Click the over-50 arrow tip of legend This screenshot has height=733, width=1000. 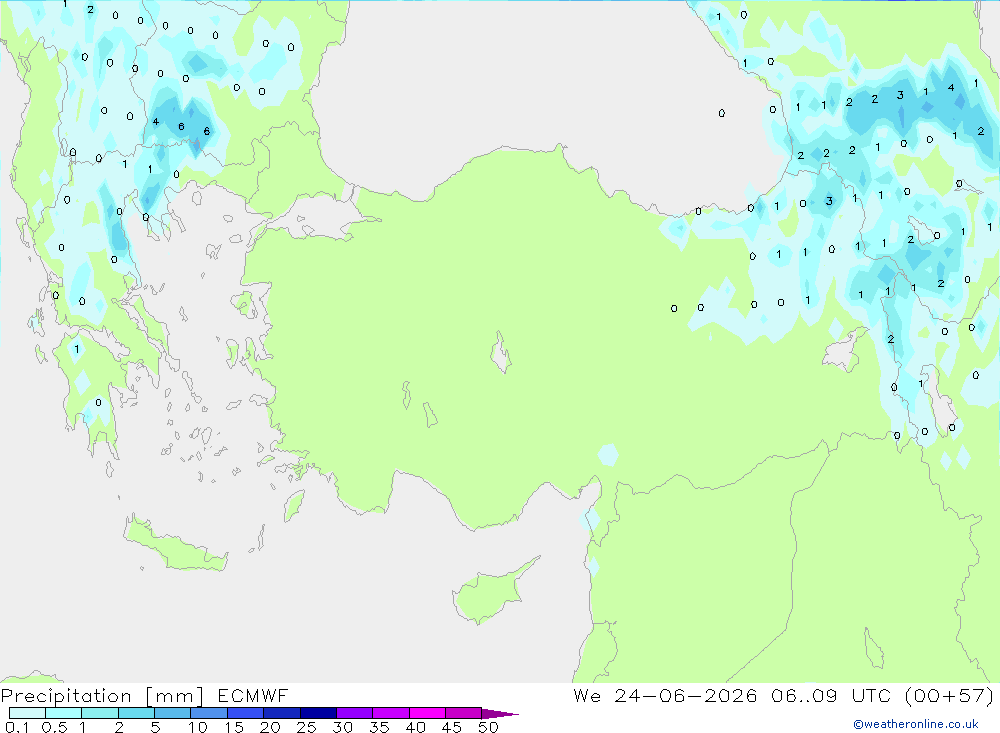click(x=500, y=714)
